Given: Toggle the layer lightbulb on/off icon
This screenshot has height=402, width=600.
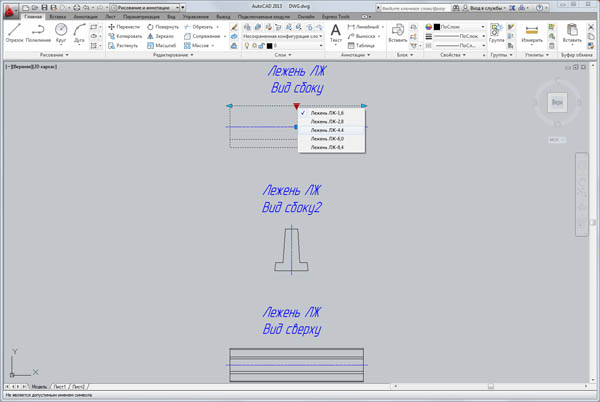Looking at the screenshot, I should pyautogui.click(x=247, y=46).
